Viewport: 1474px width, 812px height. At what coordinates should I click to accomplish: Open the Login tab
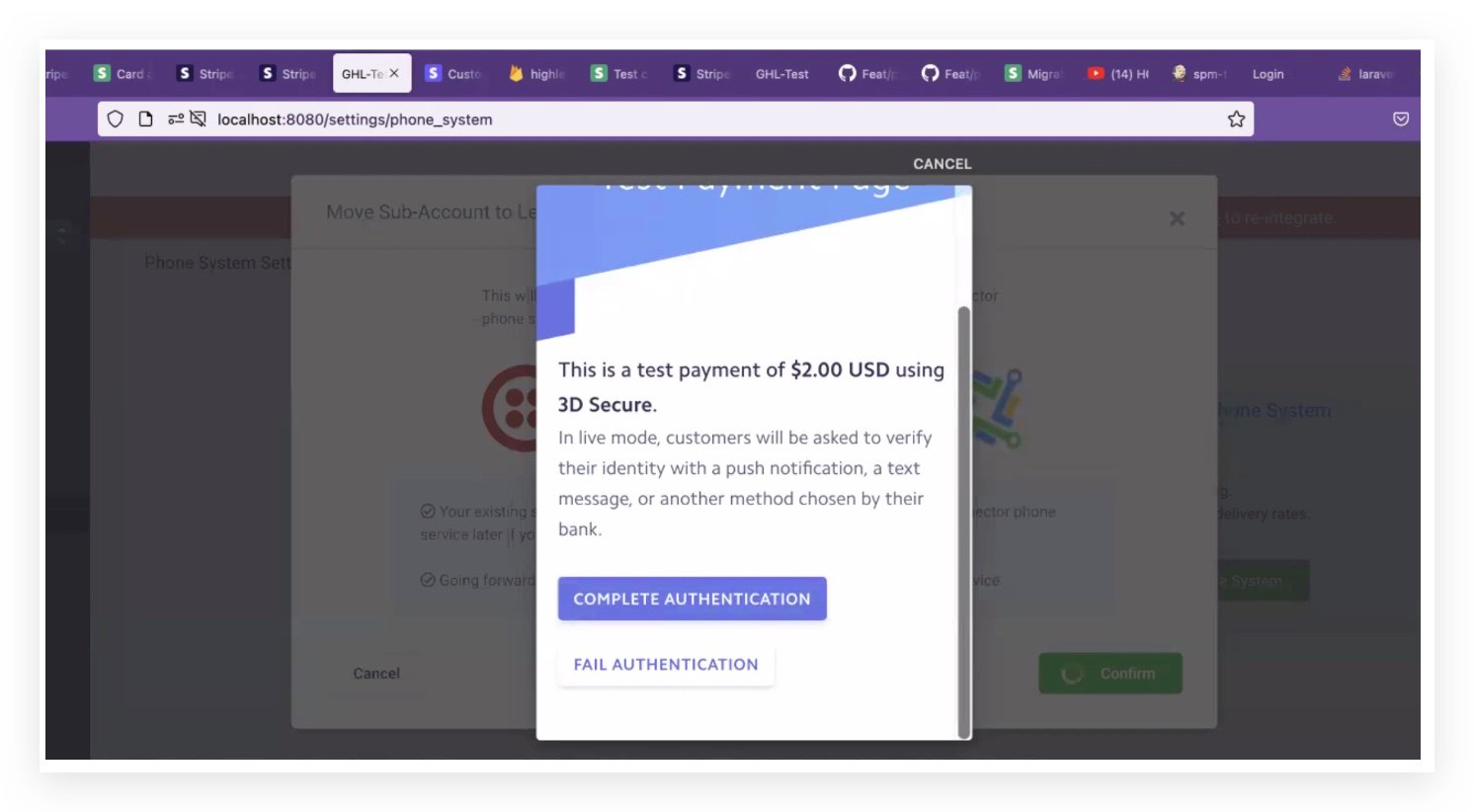(x=1269, y=74)
